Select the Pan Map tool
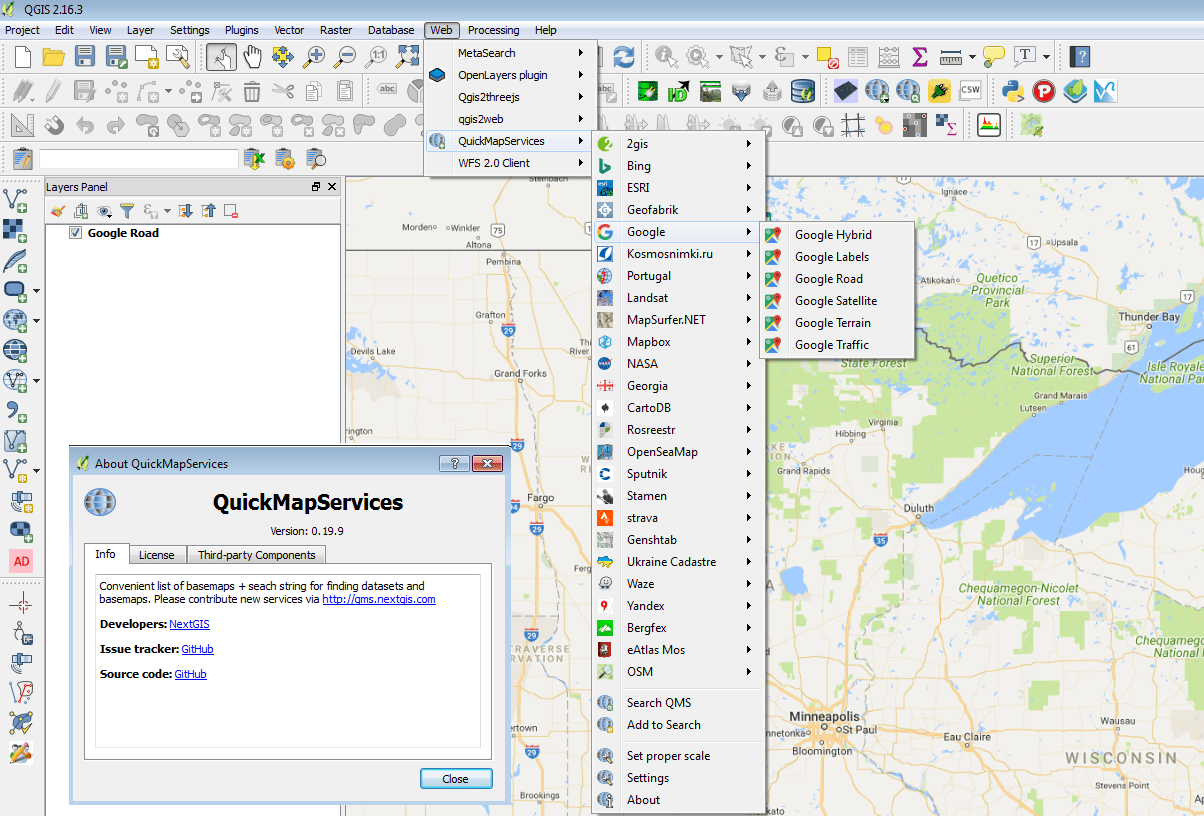This screenshot has height=816, width=1204. click(x=253, y=57)
